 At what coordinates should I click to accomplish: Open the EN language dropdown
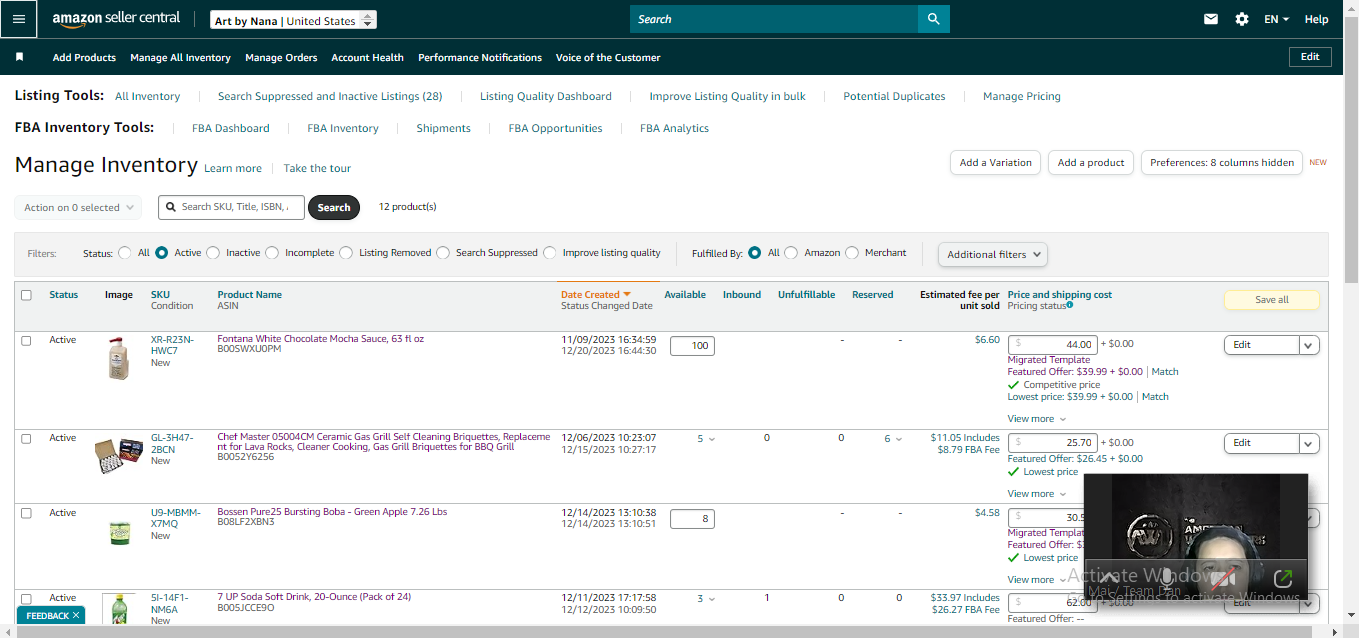1276,19
